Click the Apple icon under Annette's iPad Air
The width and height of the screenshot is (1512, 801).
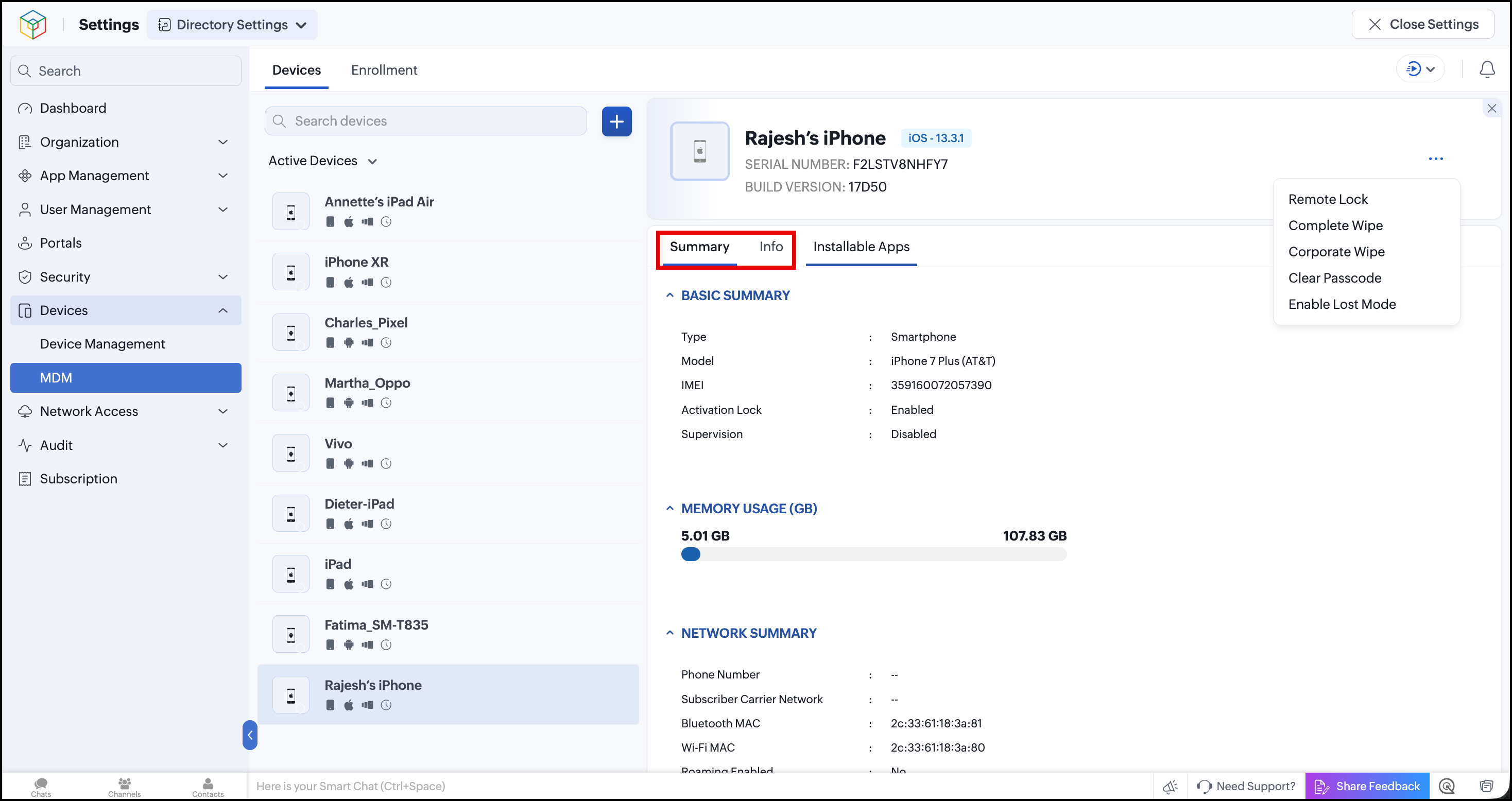point(349,222)
